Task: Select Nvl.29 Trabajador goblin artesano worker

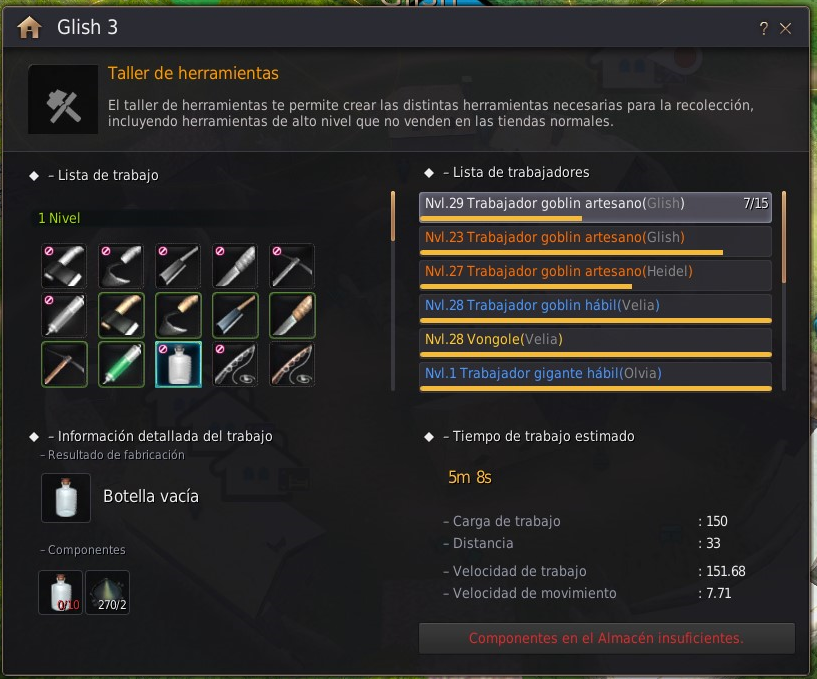Action: click(595, 207)
